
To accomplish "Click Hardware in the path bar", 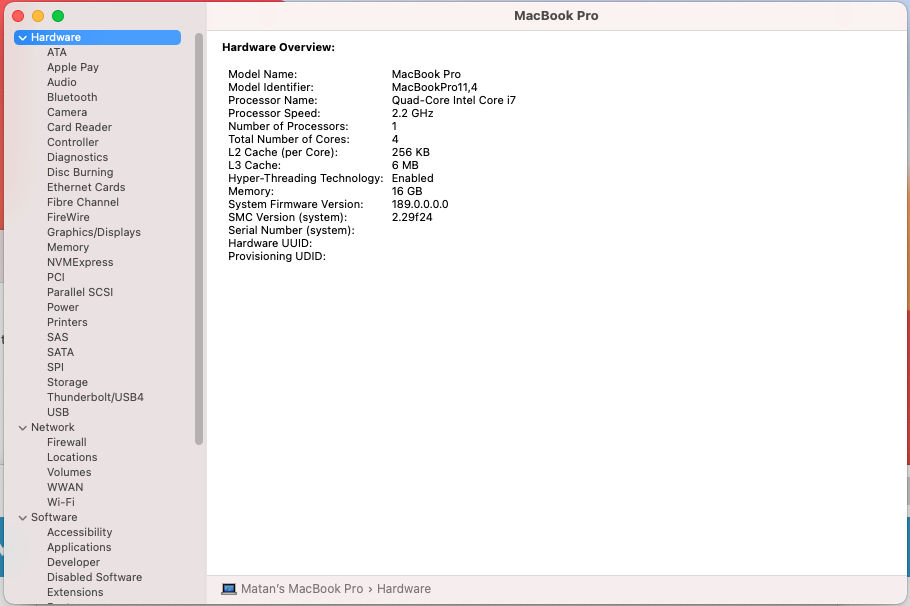I will 404,589.
